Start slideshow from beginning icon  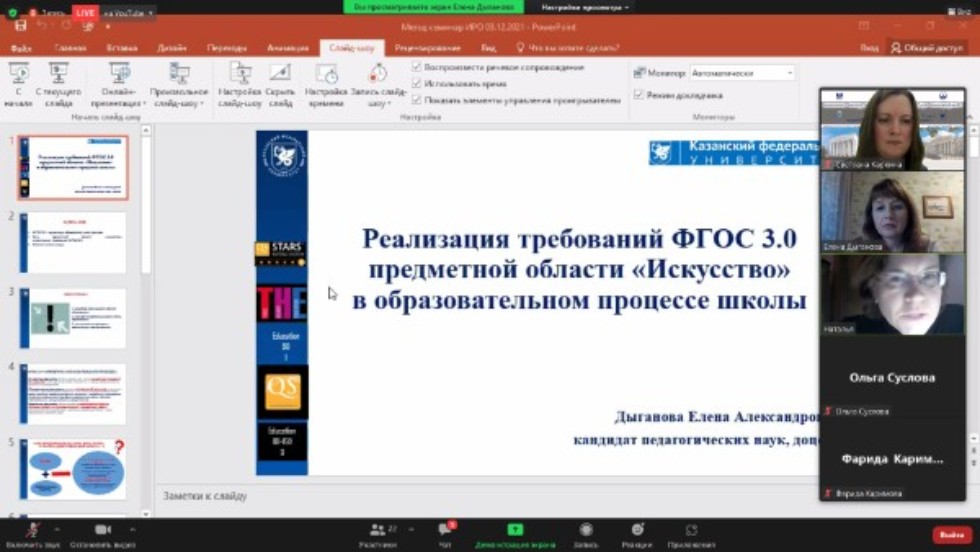pyautogui.click(x=18, y=75)
